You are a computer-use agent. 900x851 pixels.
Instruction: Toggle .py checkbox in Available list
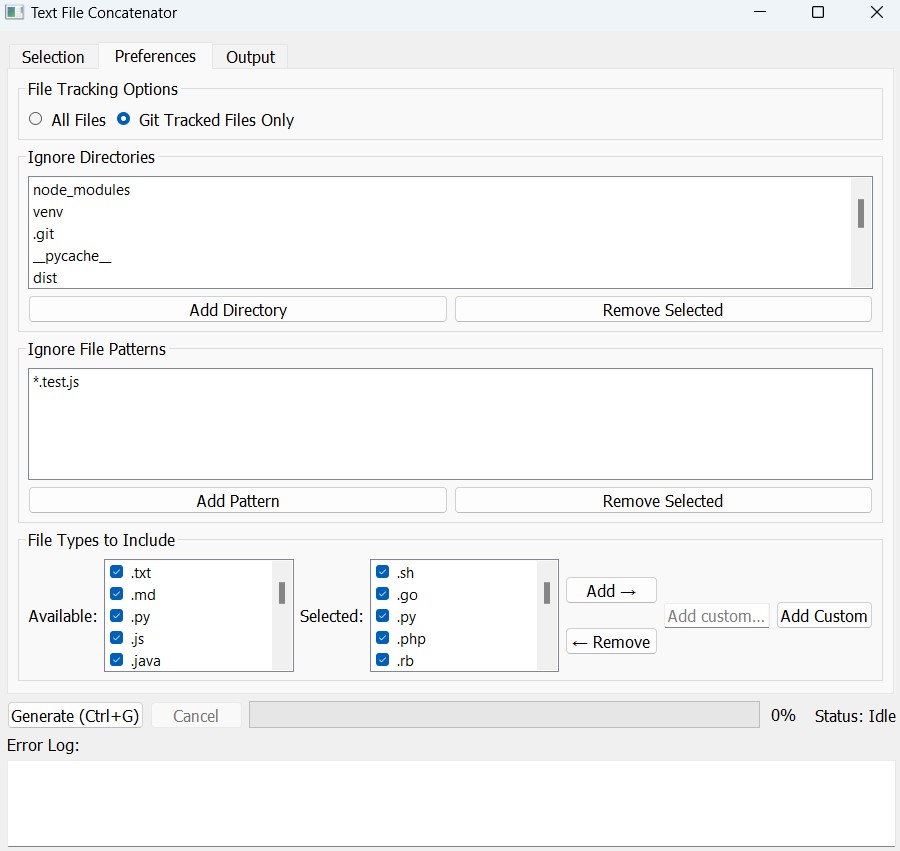pyautogui.click(x=117, y=616)
